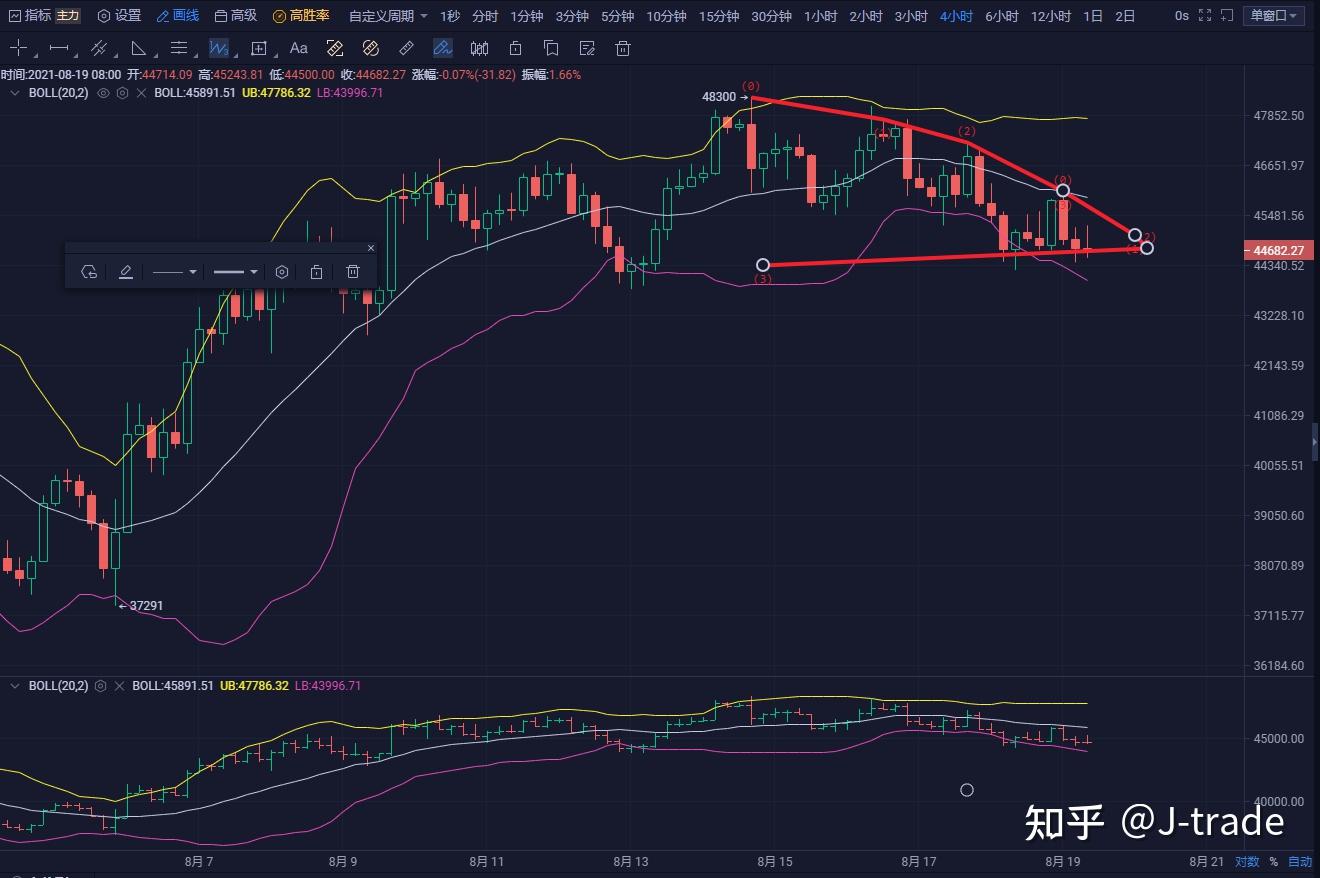
Task: Open settings hexagon in floating line toolbar
Action: click(x=282, y=272)
